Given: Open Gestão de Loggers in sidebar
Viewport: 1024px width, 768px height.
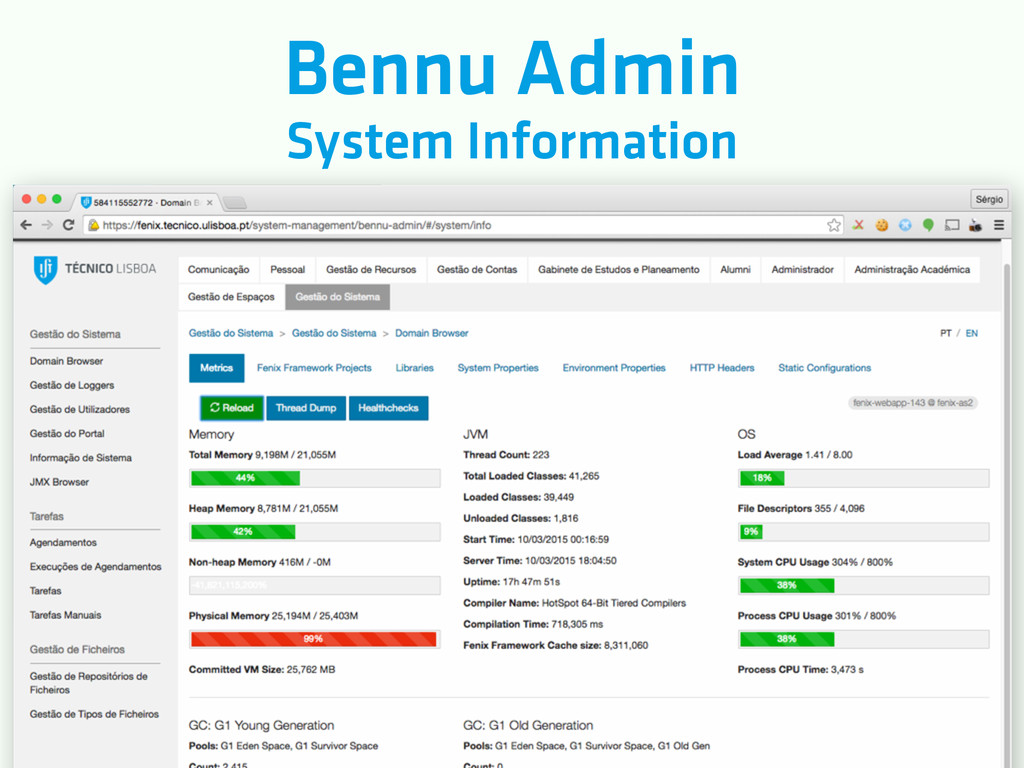Looking at the screenshot, I should point(72,385).
